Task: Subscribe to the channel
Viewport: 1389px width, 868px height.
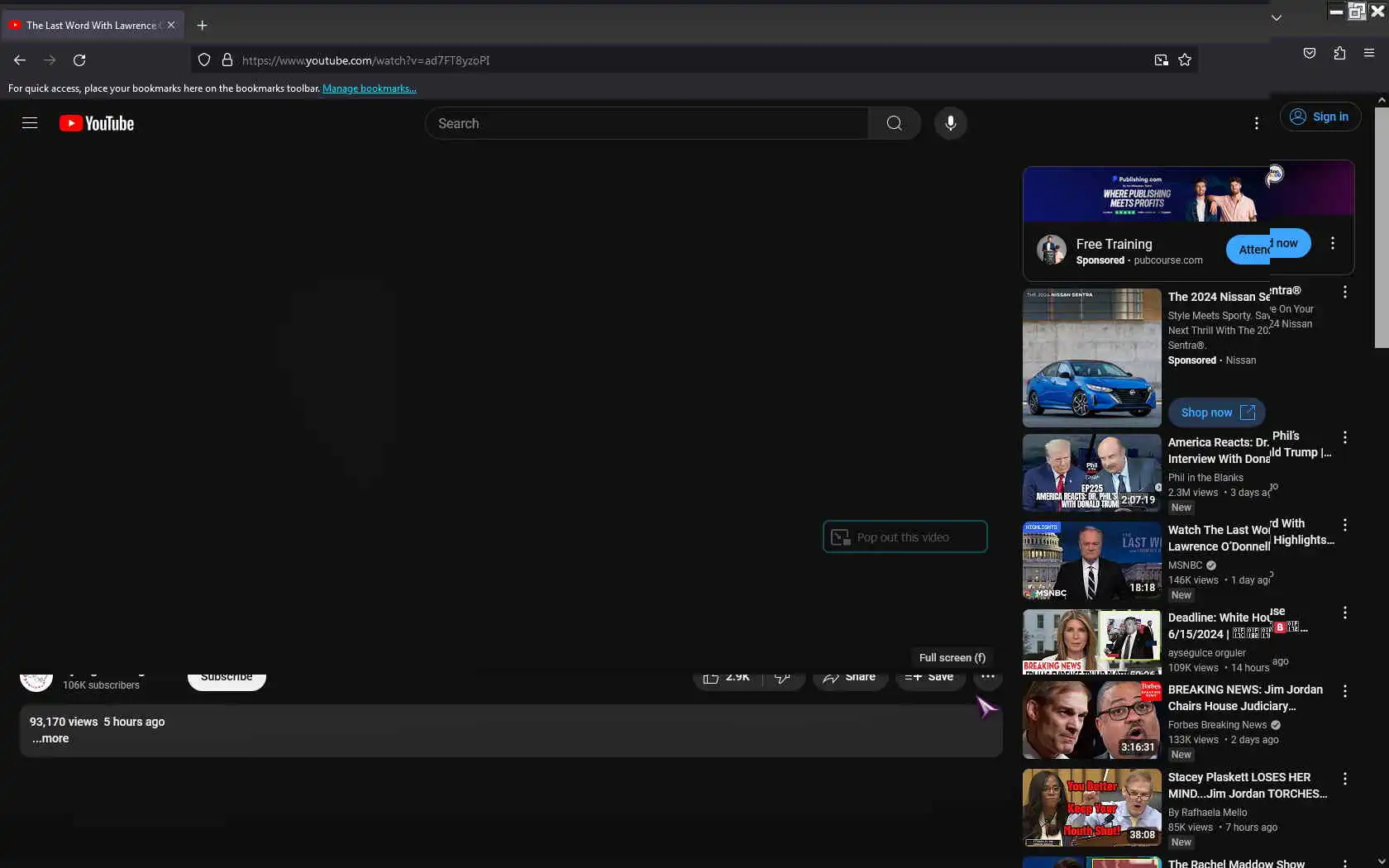Action: tap(227, 677)
